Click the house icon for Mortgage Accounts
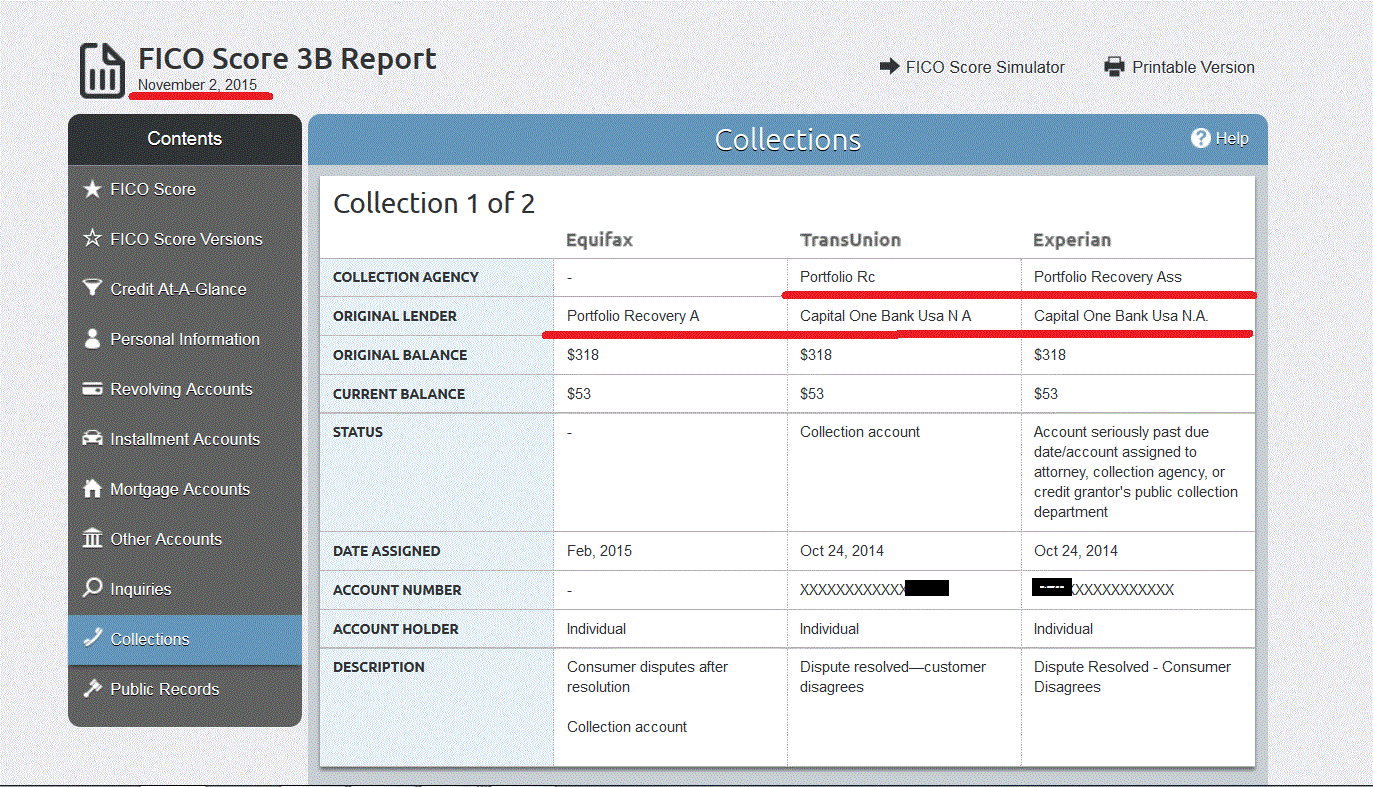This screenshot has width=1373, height=787. click(x=92, y=489)
